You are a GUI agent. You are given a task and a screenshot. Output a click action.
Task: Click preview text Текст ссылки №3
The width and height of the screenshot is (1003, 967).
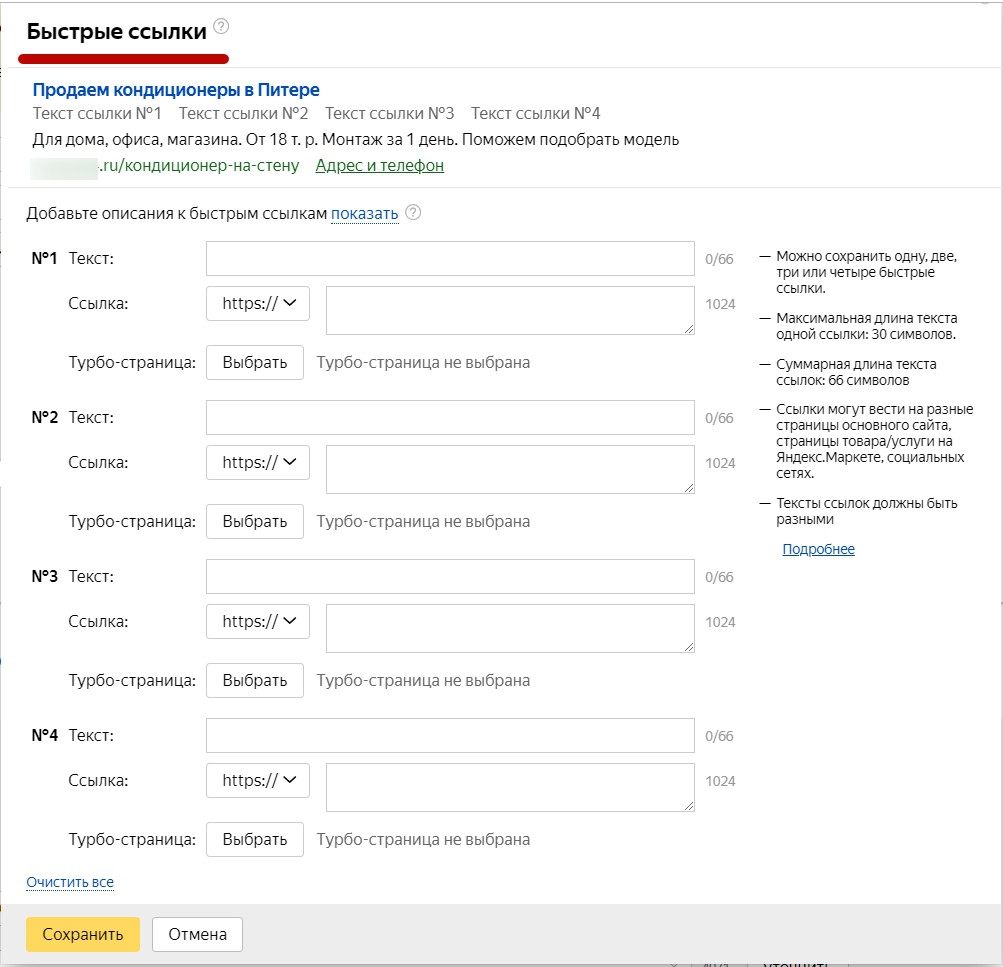[390, 113]
